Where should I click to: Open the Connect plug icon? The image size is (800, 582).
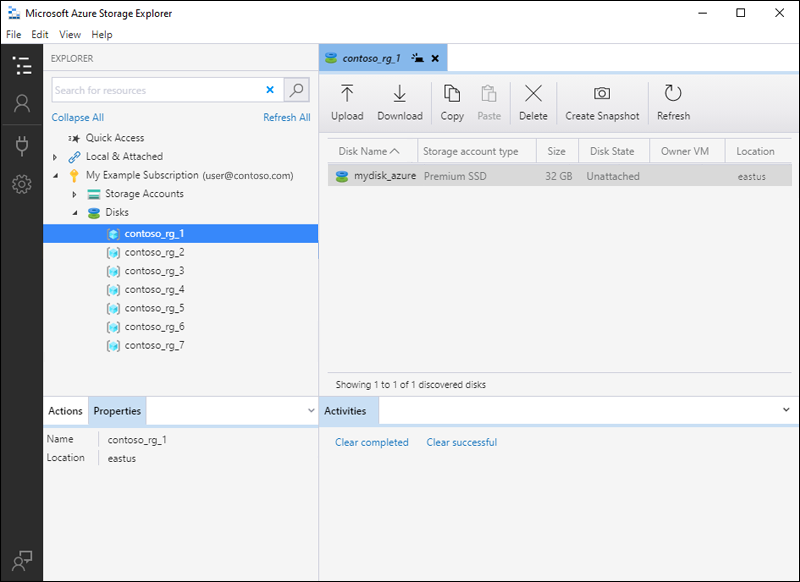tap(22, 146)
